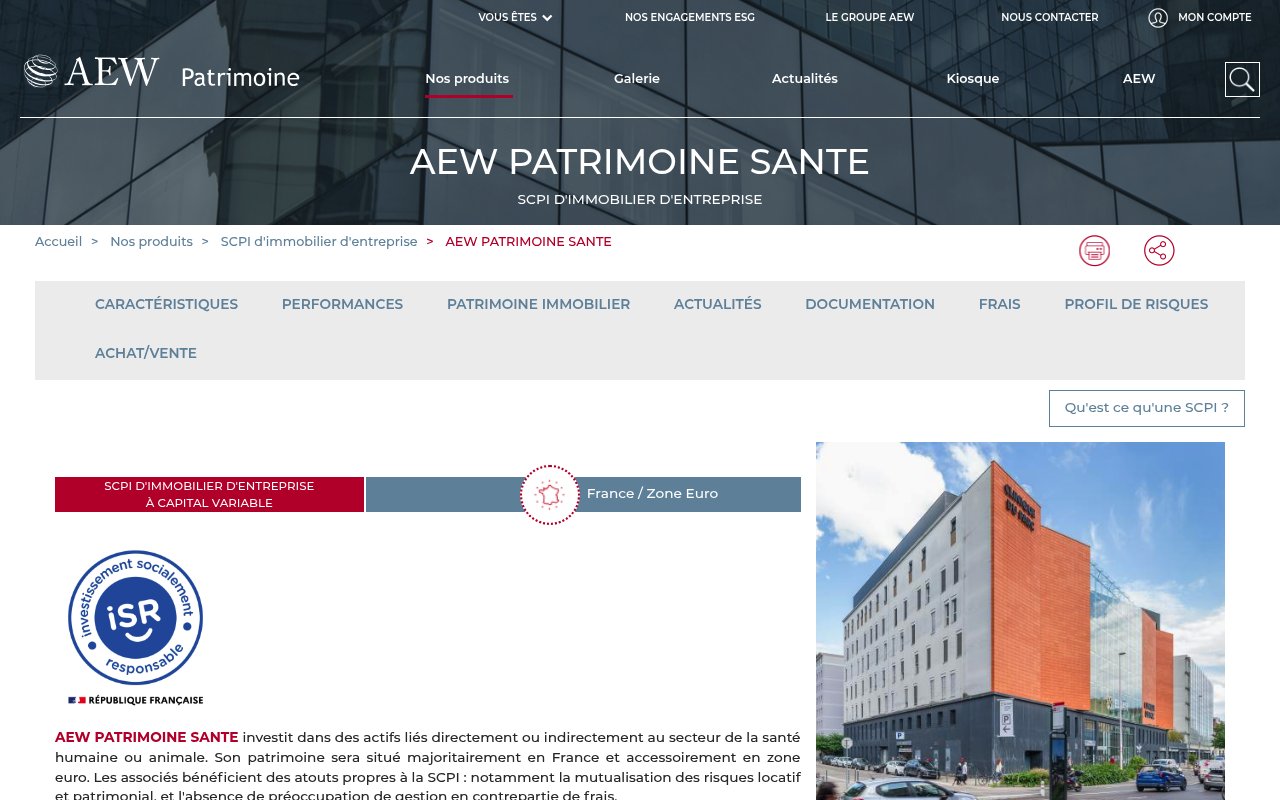Switch to Patrimoine immobilier tab

538,304
